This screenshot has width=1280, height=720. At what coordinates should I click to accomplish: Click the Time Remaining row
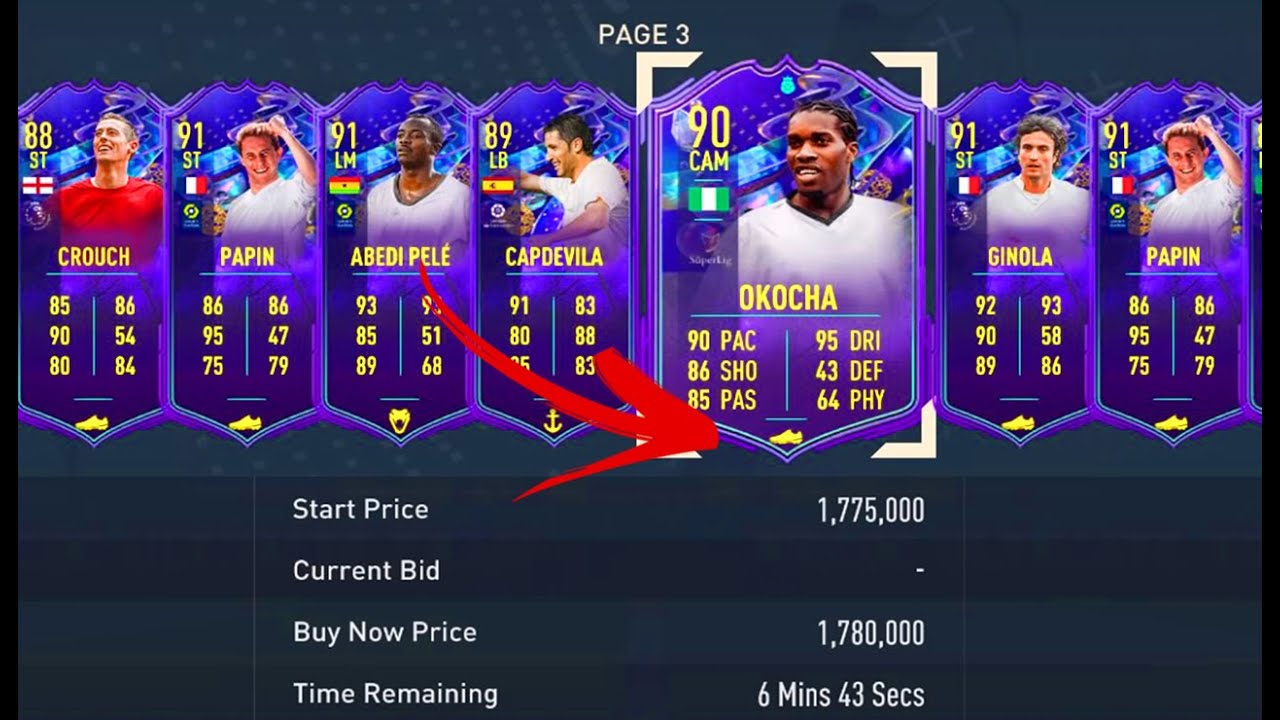(x=608, y=693)
